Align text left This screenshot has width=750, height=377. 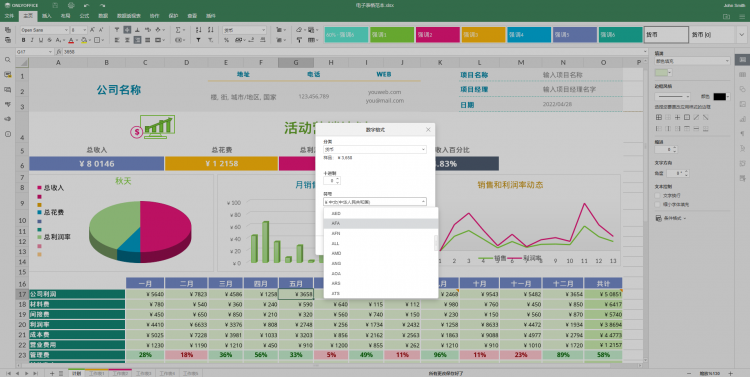point(117,40)
